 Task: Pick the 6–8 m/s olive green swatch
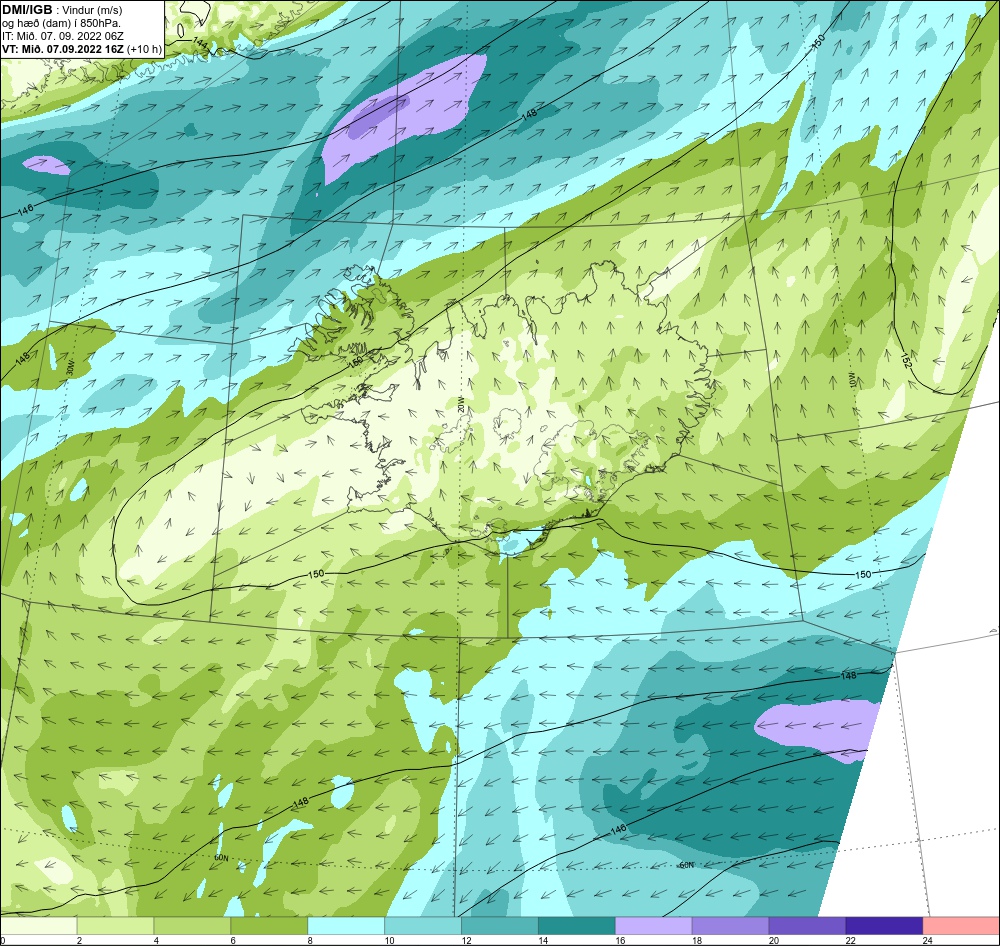[269, 925]
